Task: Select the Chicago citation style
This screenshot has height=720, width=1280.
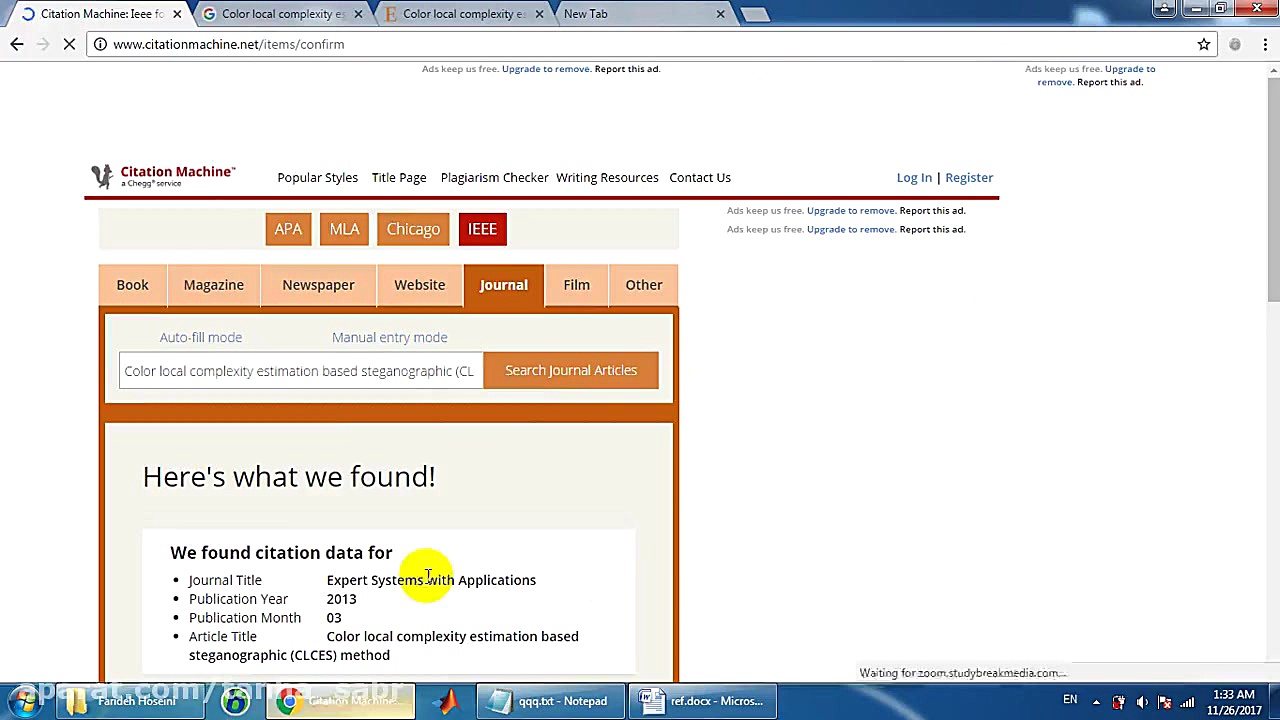Action: 413,229
